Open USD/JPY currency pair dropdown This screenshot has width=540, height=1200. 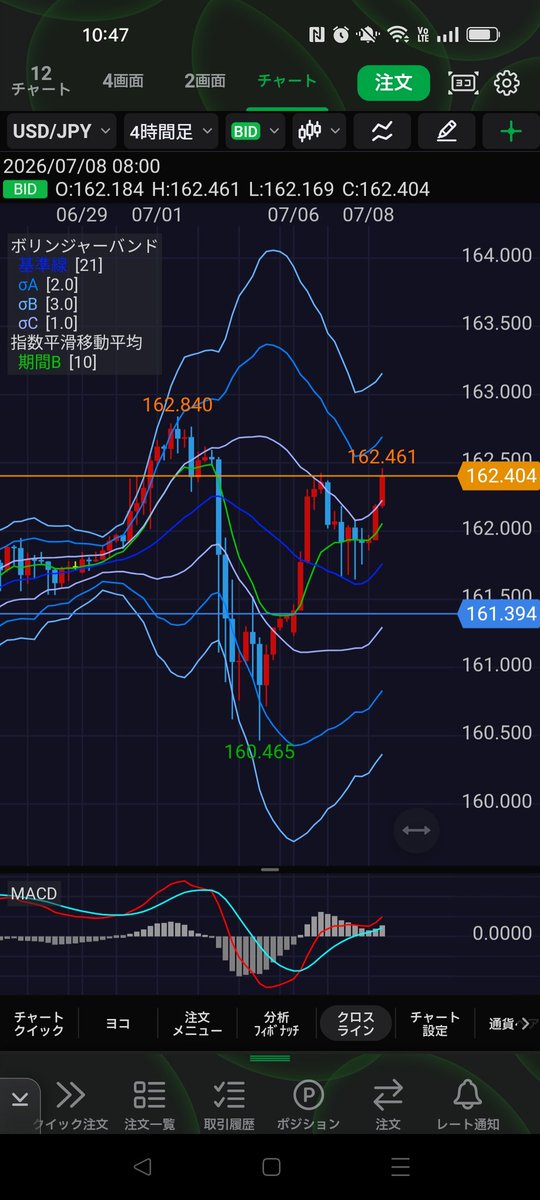point(61,131)
